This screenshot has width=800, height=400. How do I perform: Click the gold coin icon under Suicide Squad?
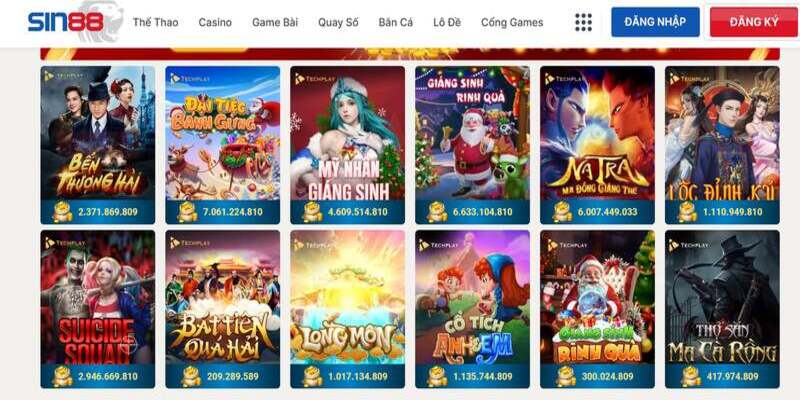click(63, 377)
